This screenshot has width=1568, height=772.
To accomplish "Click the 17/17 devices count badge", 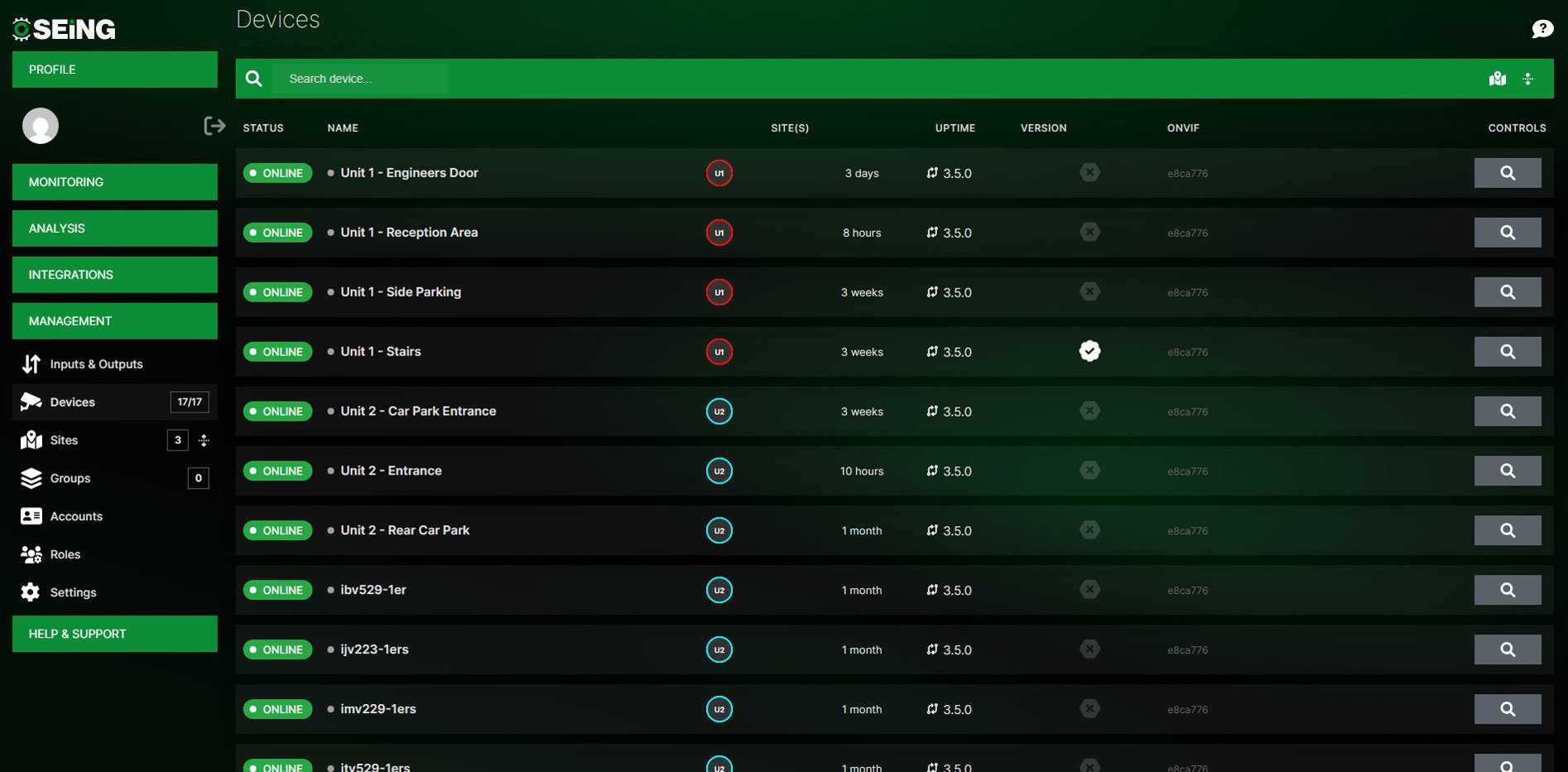I will coord(190,403).
